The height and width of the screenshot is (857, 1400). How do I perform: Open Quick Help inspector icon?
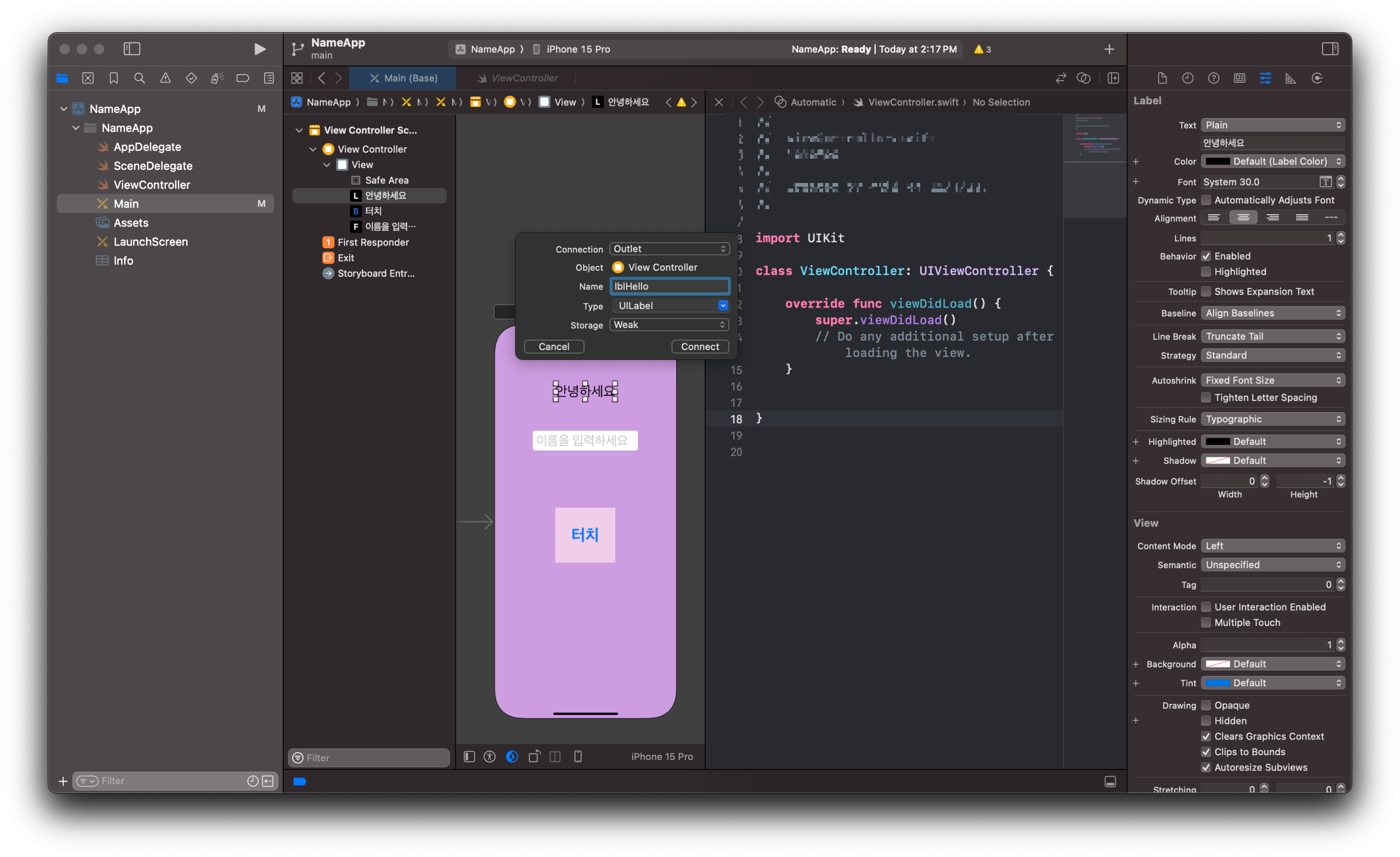tap(1213, 78)
